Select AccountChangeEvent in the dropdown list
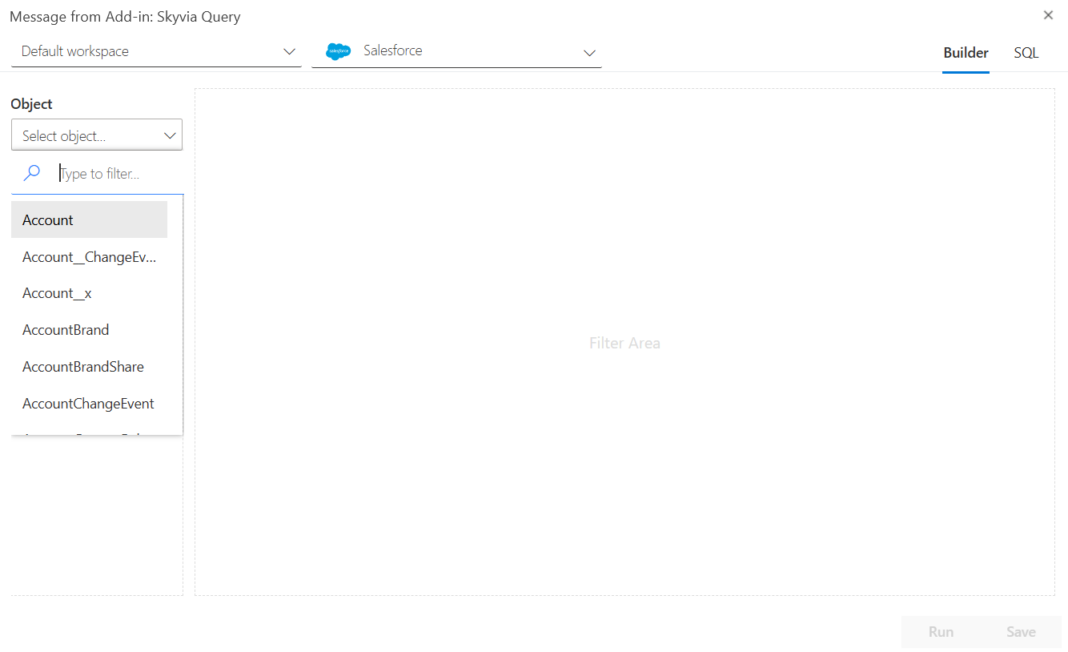The width and height of the screenshot is (1068, 652). [88, 404]
